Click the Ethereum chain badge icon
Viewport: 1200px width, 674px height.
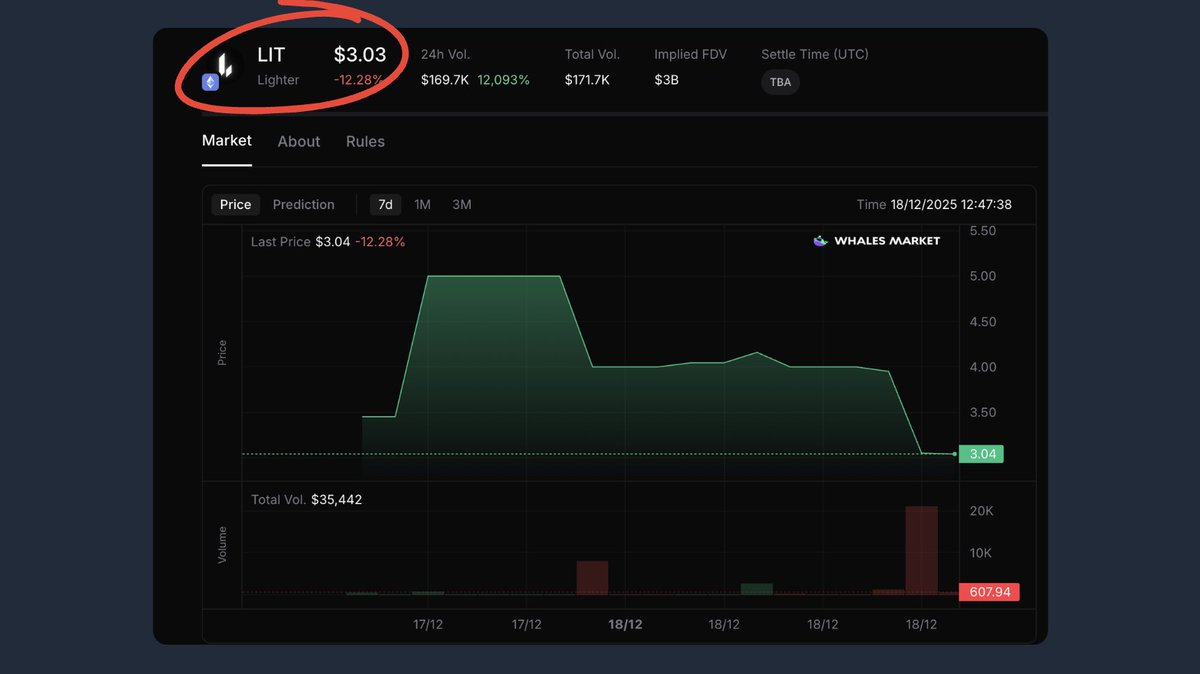coord(210,82)
